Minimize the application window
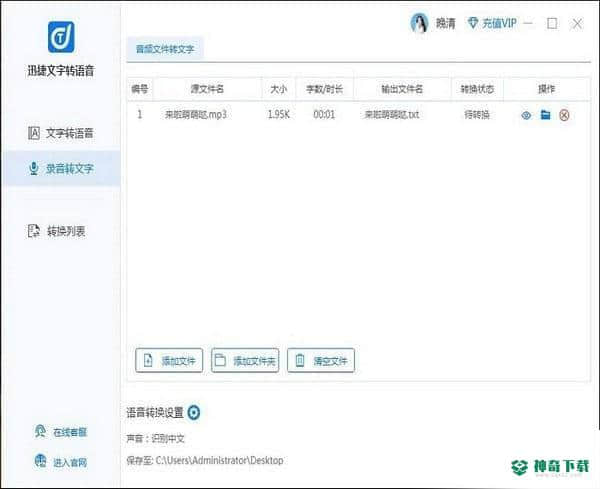 528,23
